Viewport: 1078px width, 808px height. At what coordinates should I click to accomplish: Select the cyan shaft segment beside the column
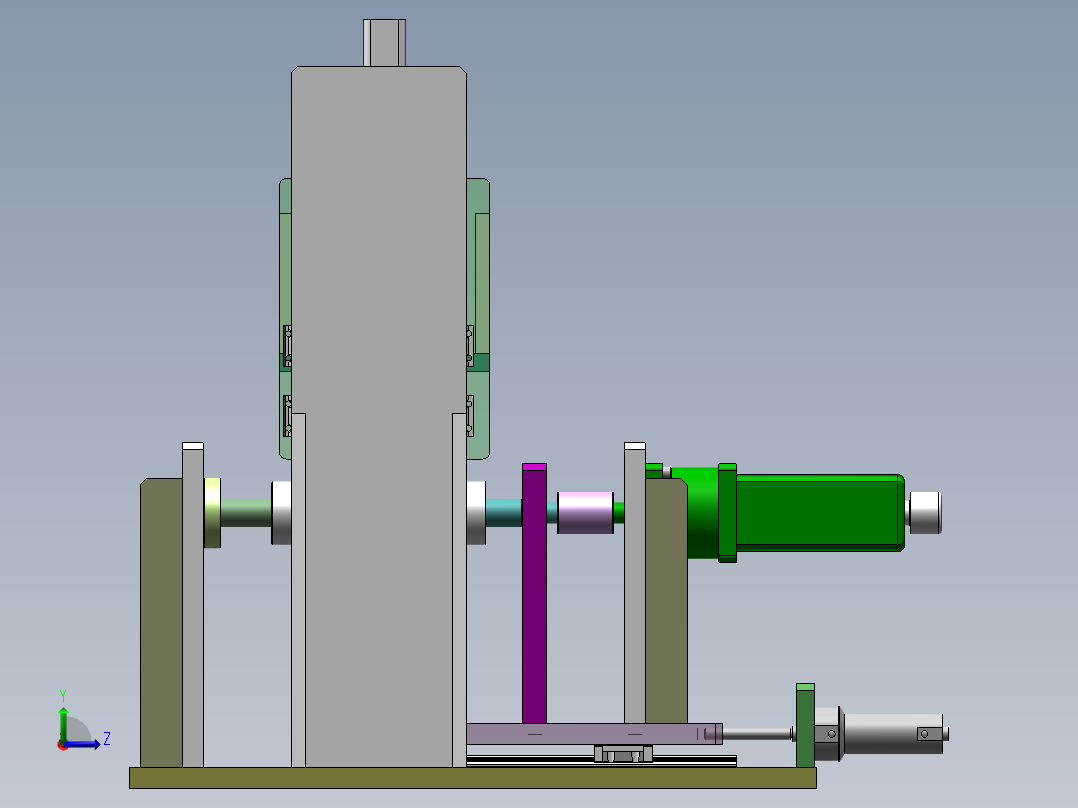[504, 513]
